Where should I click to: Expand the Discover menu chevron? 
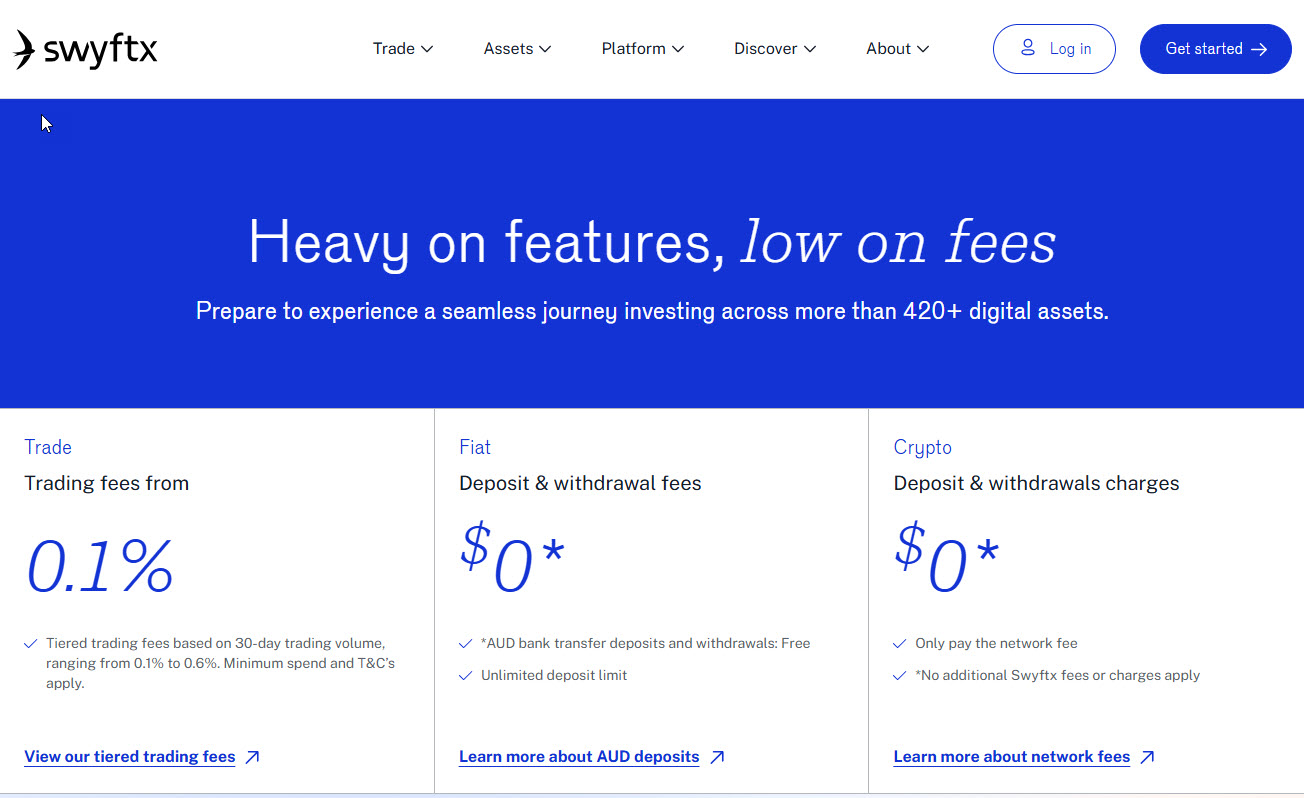[810, 49]
